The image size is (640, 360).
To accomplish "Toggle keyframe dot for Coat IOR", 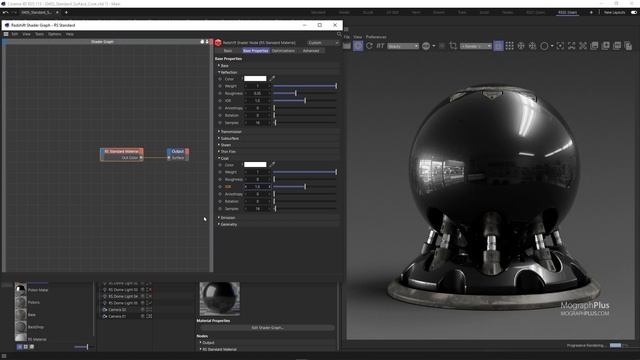I will coord(220,187).
